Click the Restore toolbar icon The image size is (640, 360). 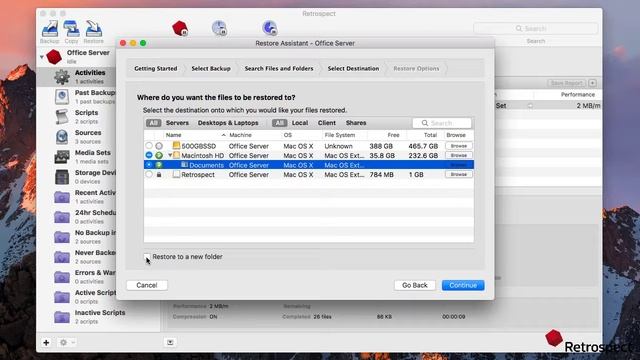(93, 29)
